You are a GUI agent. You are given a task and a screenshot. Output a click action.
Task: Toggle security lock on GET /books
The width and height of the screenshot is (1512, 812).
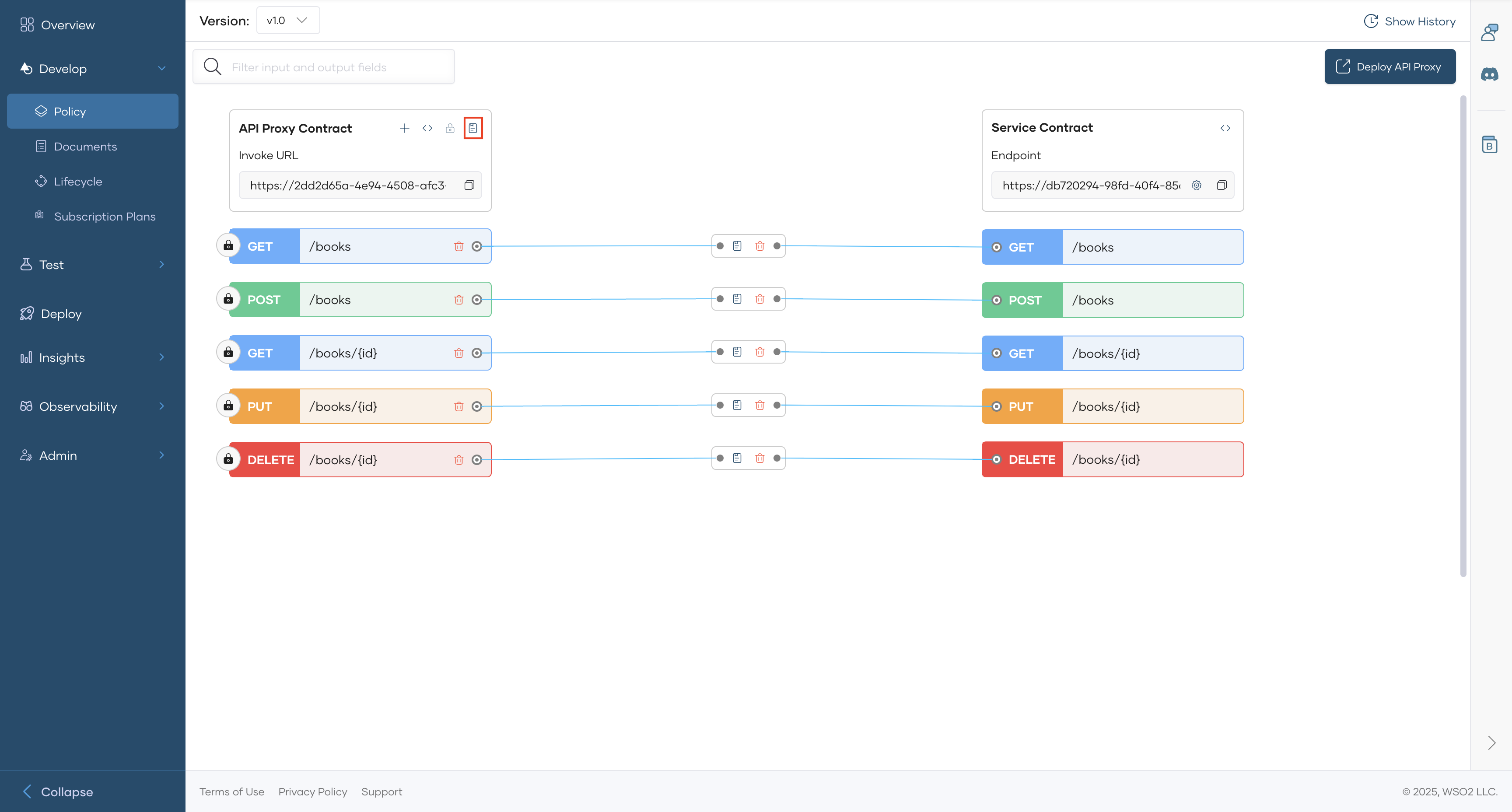[228, 246]
